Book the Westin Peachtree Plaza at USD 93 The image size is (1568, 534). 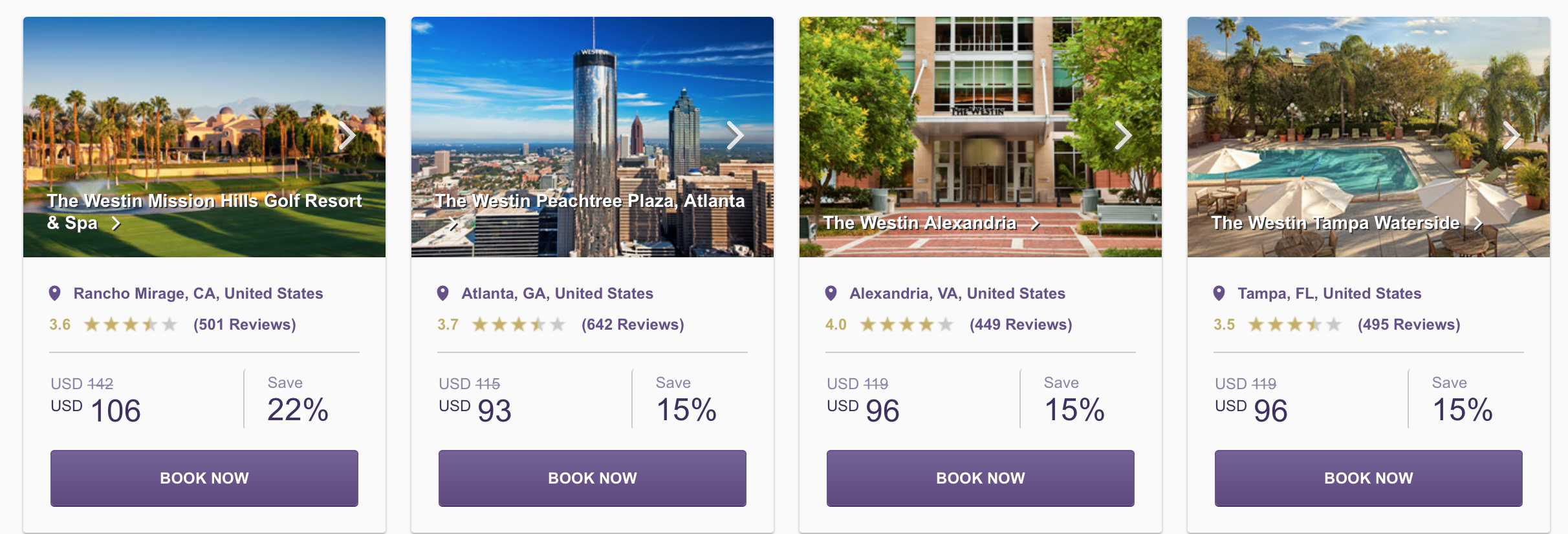click(x=593, y=478)
